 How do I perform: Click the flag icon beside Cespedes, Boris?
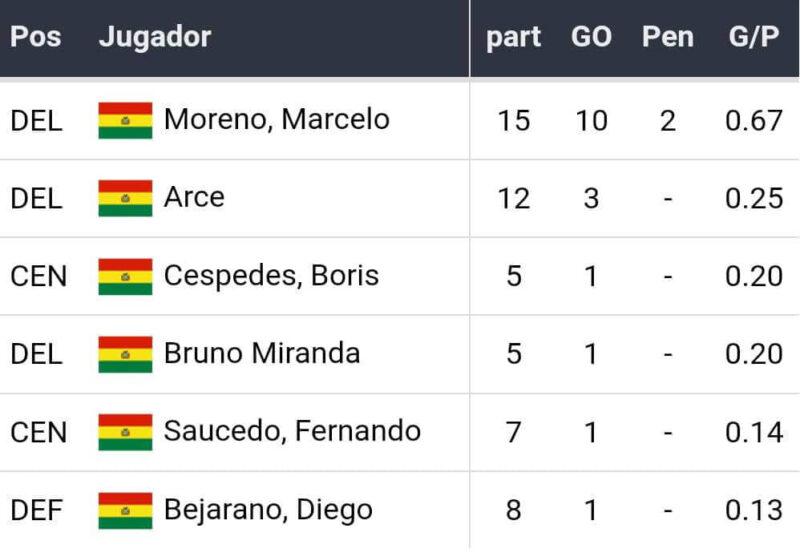tap(125, 276)
